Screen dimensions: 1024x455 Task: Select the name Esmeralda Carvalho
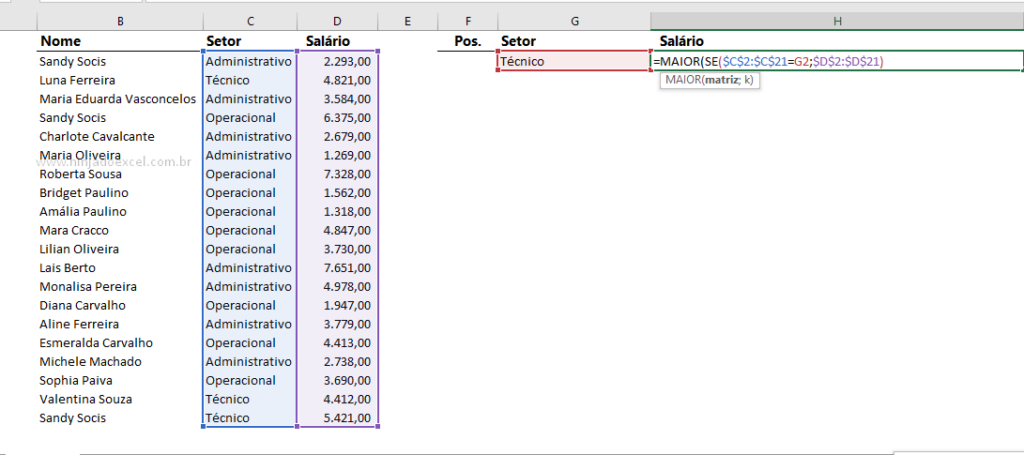[x=96, y=343]
